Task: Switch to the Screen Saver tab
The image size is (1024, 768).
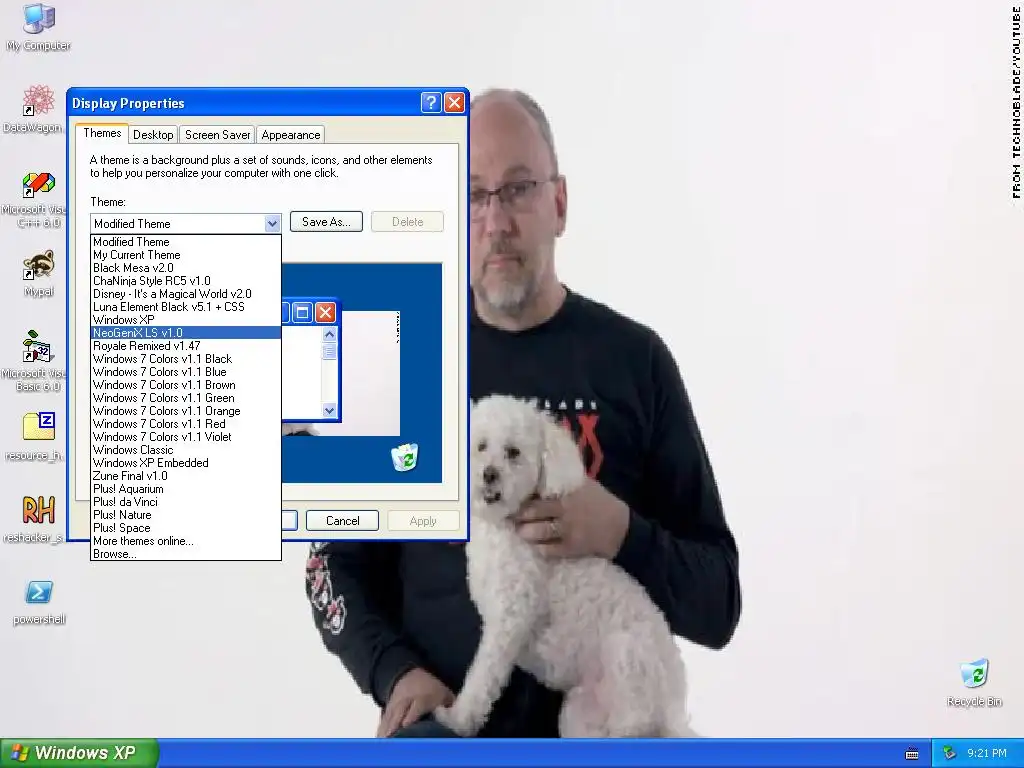Action: 217,135
